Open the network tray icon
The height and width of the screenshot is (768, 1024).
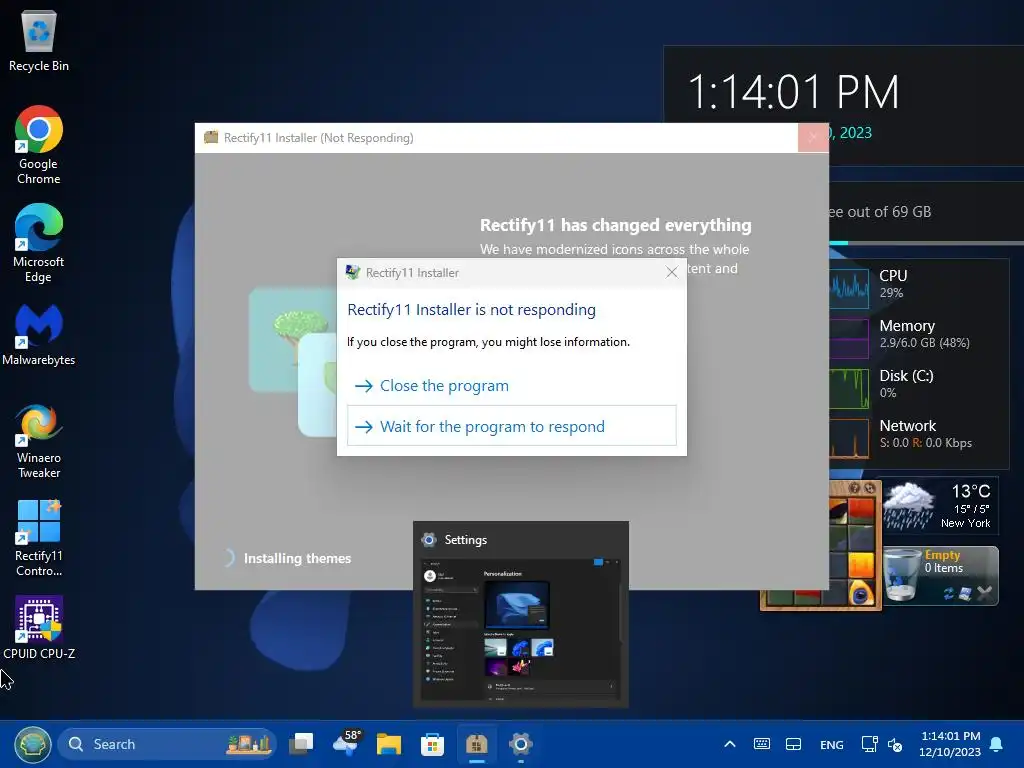tap(869, 744)
